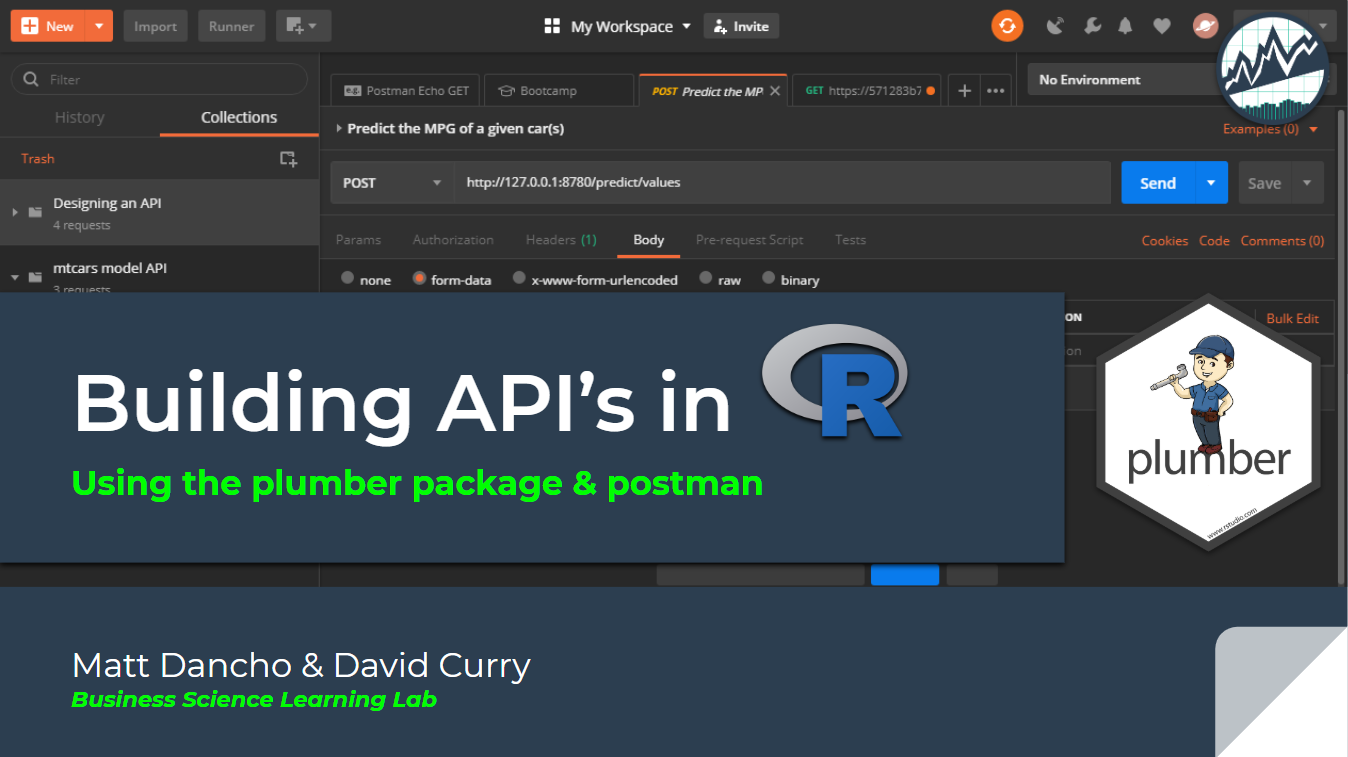Open settings with the wrench icon
This screenshot has height=757, width=1348.
coord(1092,26)
